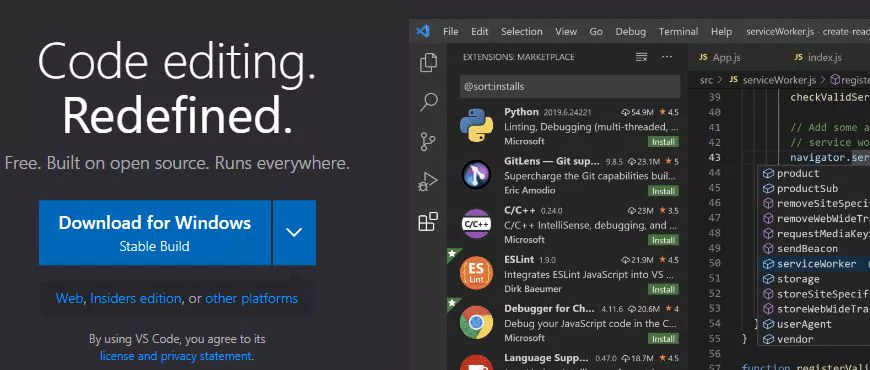Open the Insiders edition link
Screen dimensions: 870x370
tap(135, 298)
